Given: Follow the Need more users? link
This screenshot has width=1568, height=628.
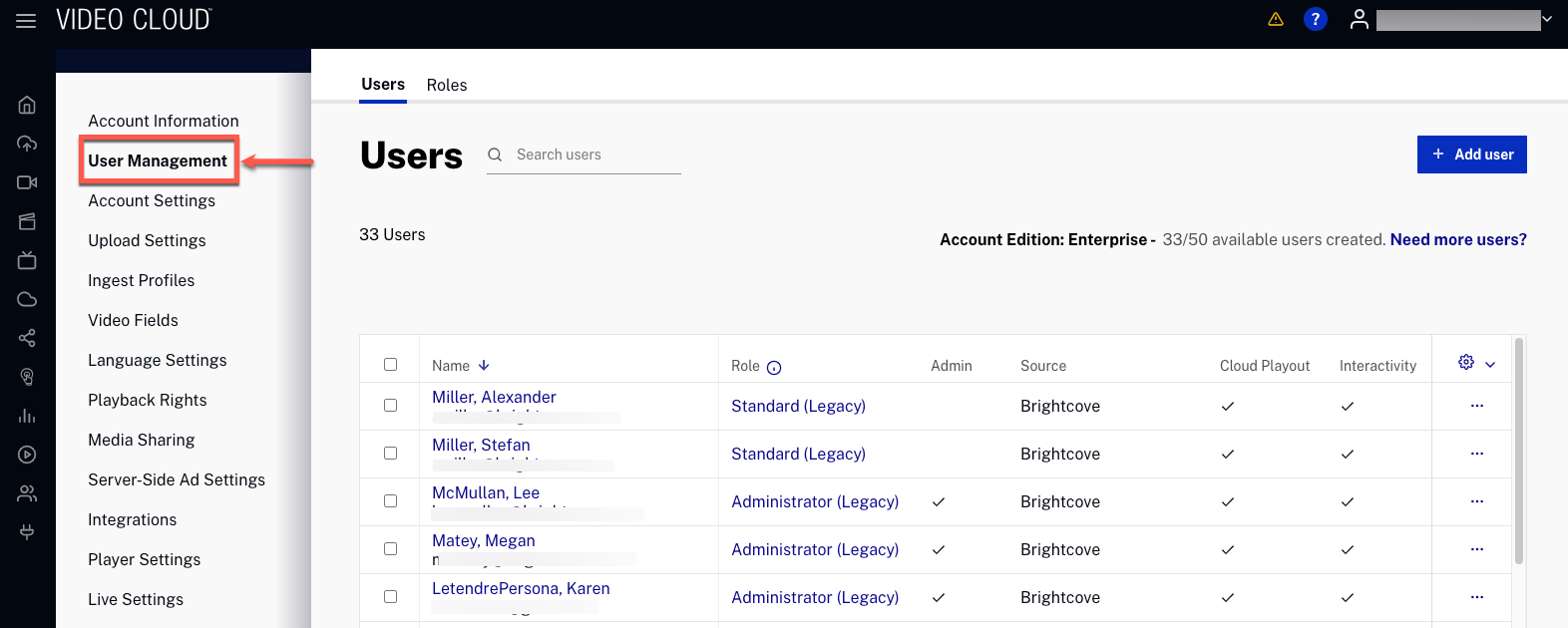Looking at the screenshot, I should pyautogui.click(x=1457, y=240).
